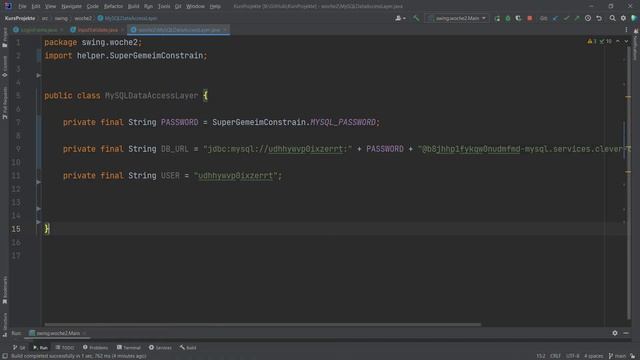Open the Bookmarks sidebar button
Viewport: 640px width, 360px height.
(4, 290)
